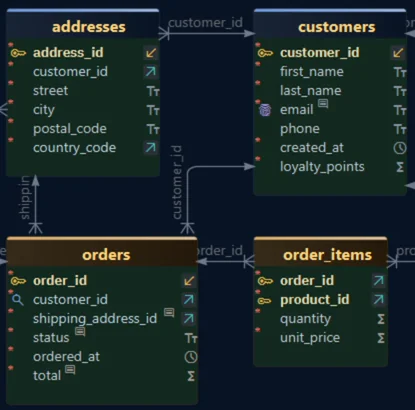Click the numeric sigma icon on unit_price row
The width and height of the screenshot is (415, 410).
coord(381,338)
